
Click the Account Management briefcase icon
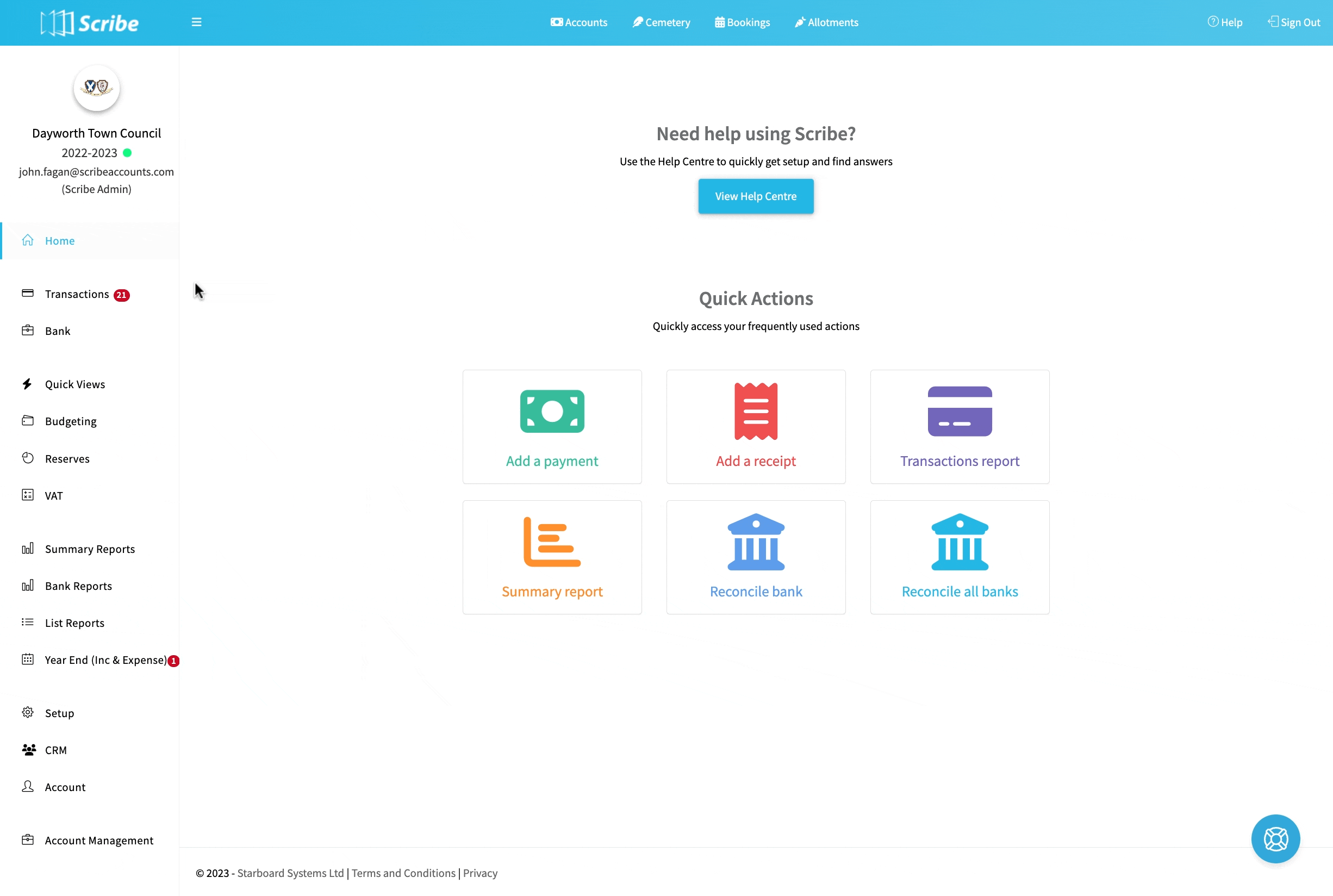[27, 839]
